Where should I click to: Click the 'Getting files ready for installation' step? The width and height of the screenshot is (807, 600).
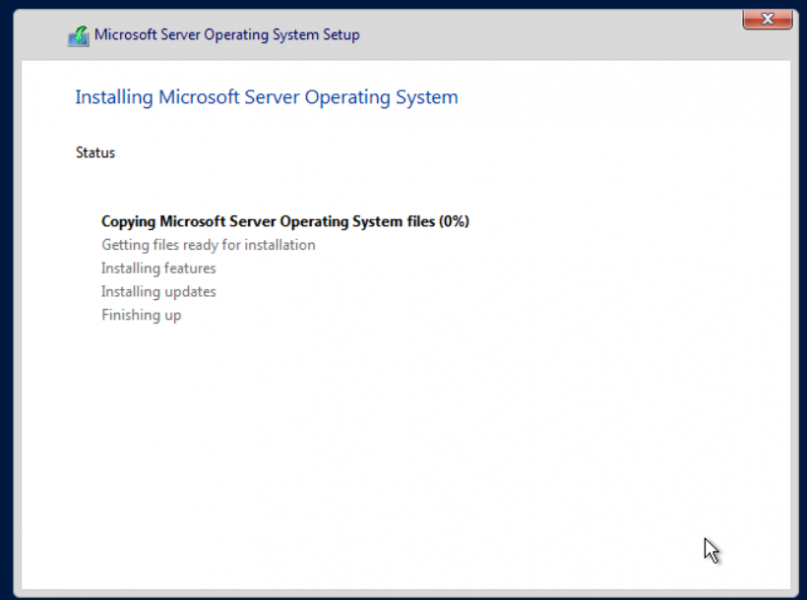coord(208,245)
